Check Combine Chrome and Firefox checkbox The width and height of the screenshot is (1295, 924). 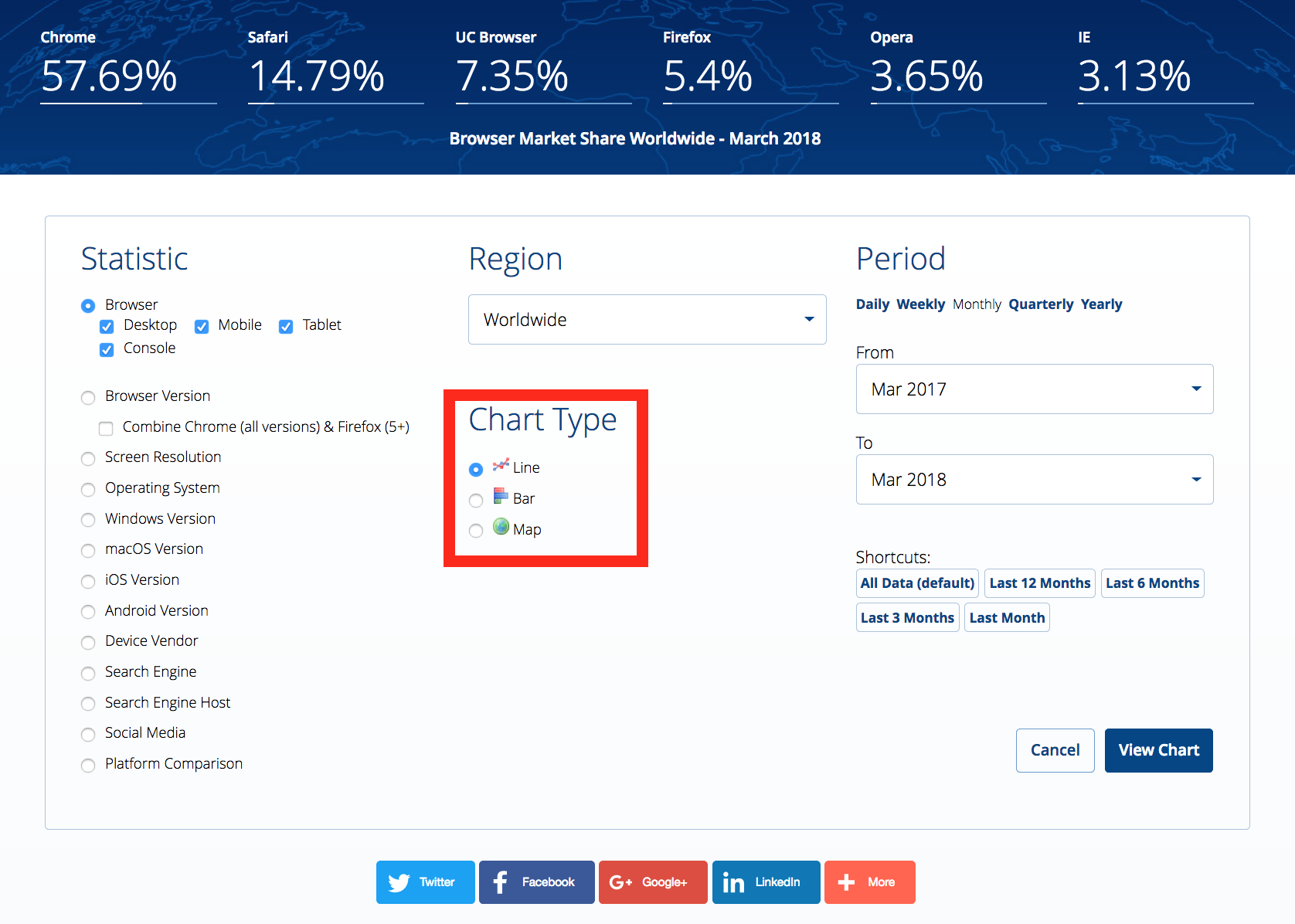[x=106, y=428]
